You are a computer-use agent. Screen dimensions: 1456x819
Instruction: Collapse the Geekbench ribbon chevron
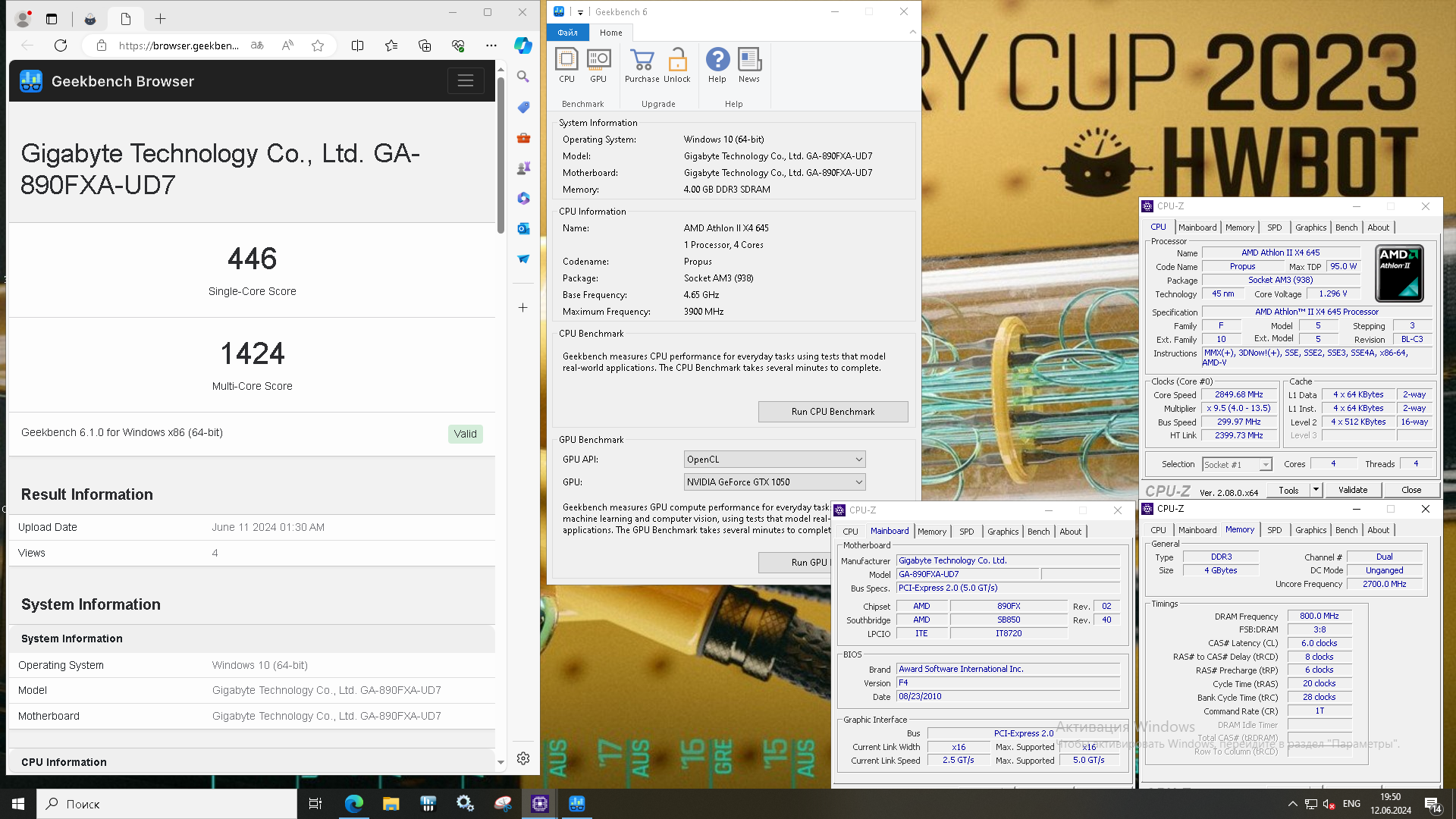(912, 33)
